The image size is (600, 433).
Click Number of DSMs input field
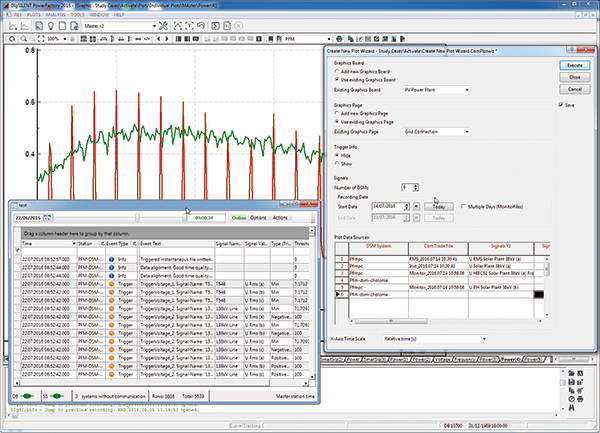(407, 187)
